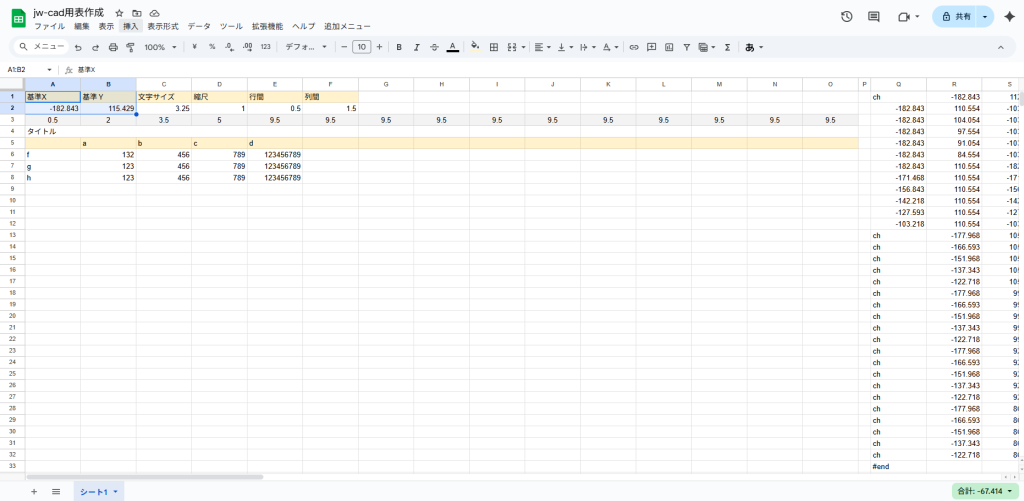This screenshot has height=501, width=1024.
Task: Open the 100% zoom dropdown
Action: pos(160,47)
